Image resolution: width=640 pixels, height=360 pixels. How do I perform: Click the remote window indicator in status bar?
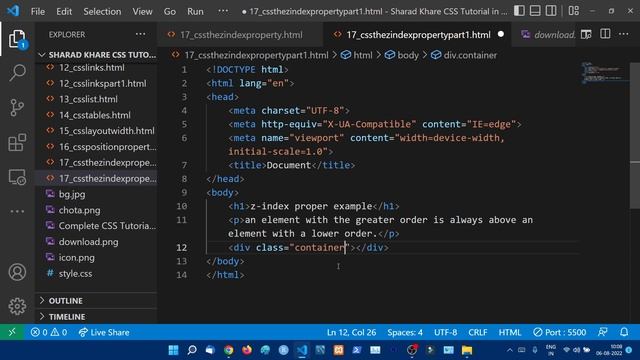(12, 332)
